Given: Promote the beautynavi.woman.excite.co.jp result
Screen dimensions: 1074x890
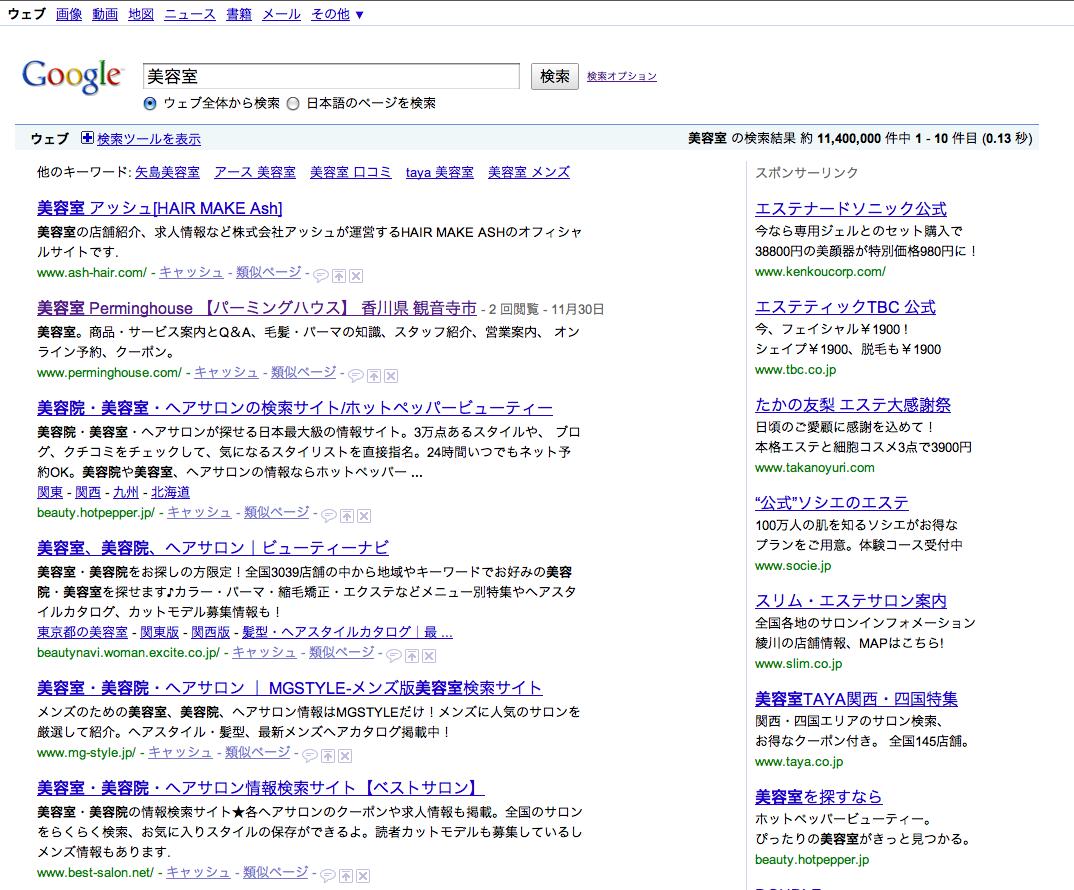Looking at the screenshot, I should [412, 656].
